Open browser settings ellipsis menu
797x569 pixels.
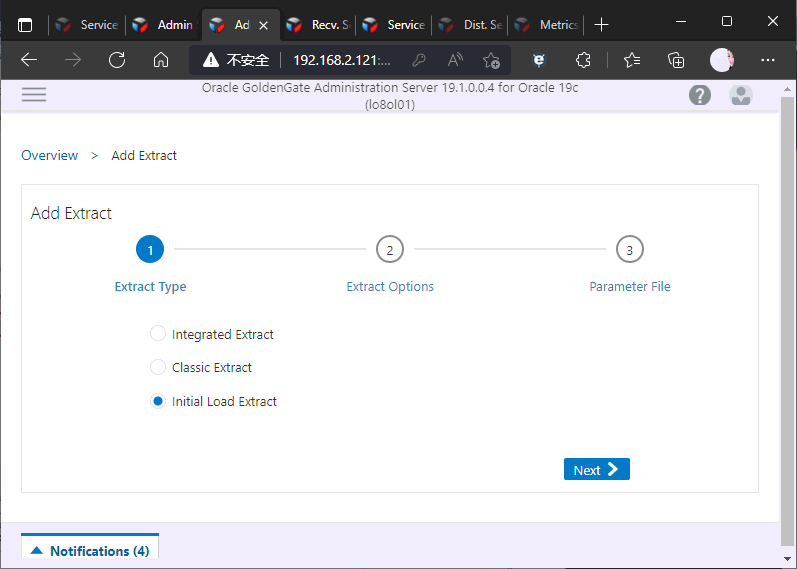pos(768,60)
